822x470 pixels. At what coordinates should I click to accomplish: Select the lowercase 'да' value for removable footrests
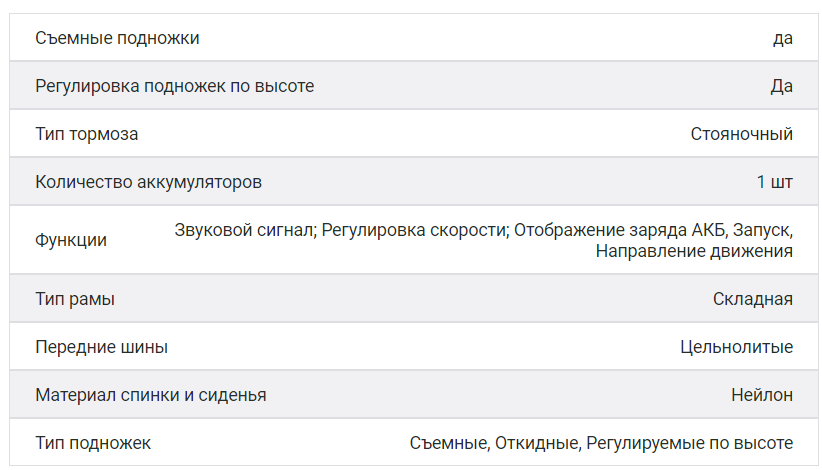point(782,38)
